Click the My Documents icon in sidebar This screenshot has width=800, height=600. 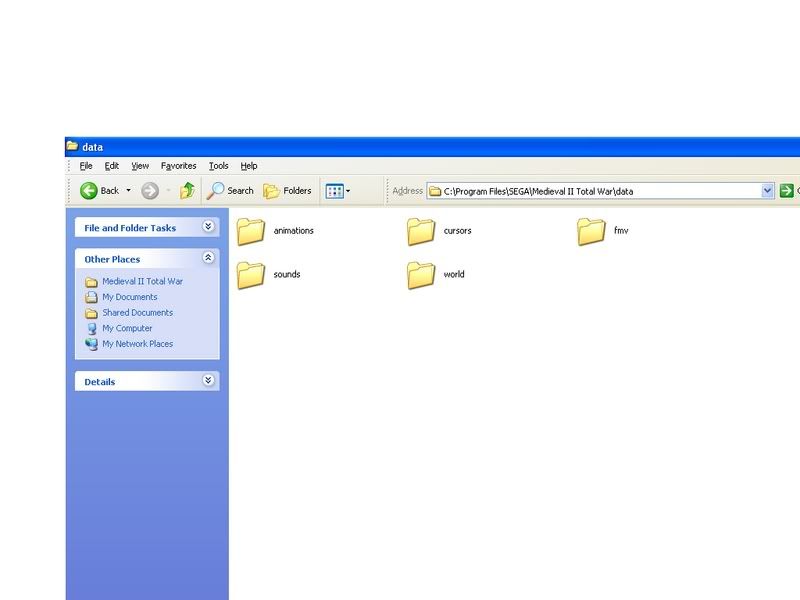pyautogui.click(x=91, y=297)
